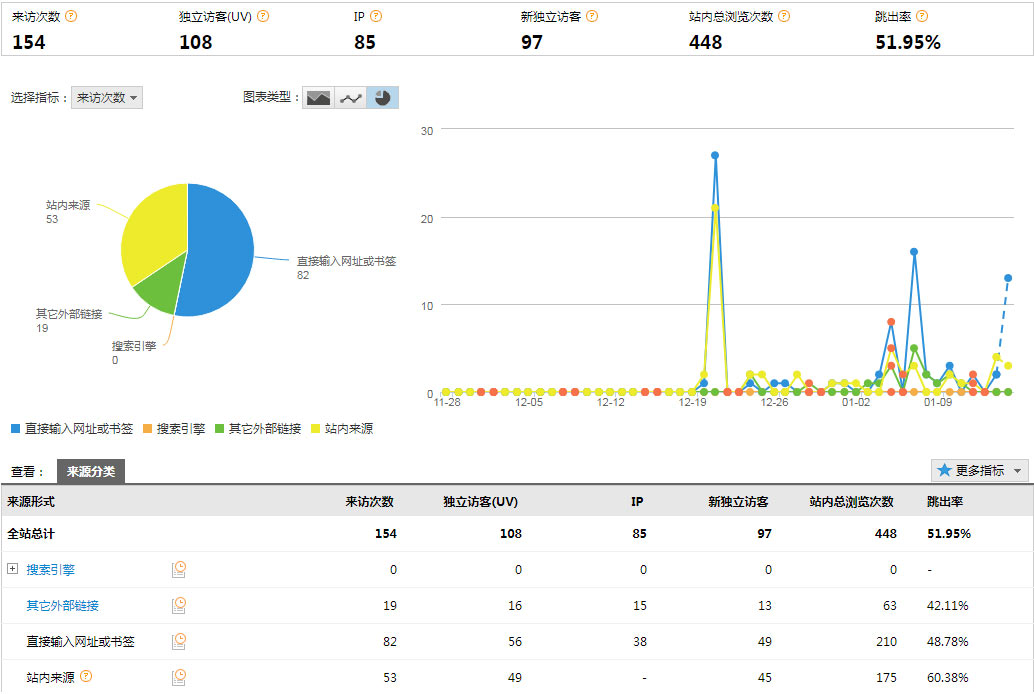Screen dimensions: 1034x694
Task: Open trend icon for 直接输入网址或书签 row
Action: [179, 641]
